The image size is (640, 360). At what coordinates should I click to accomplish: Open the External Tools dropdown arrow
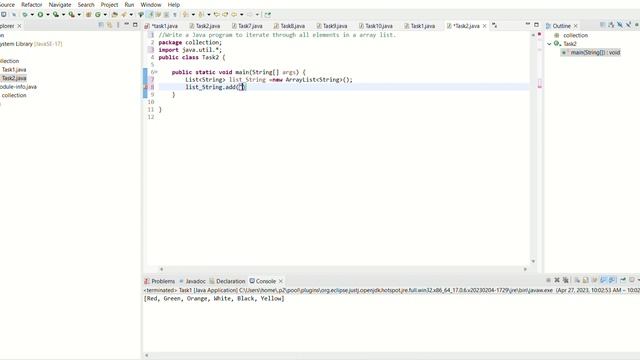[79, 15]
